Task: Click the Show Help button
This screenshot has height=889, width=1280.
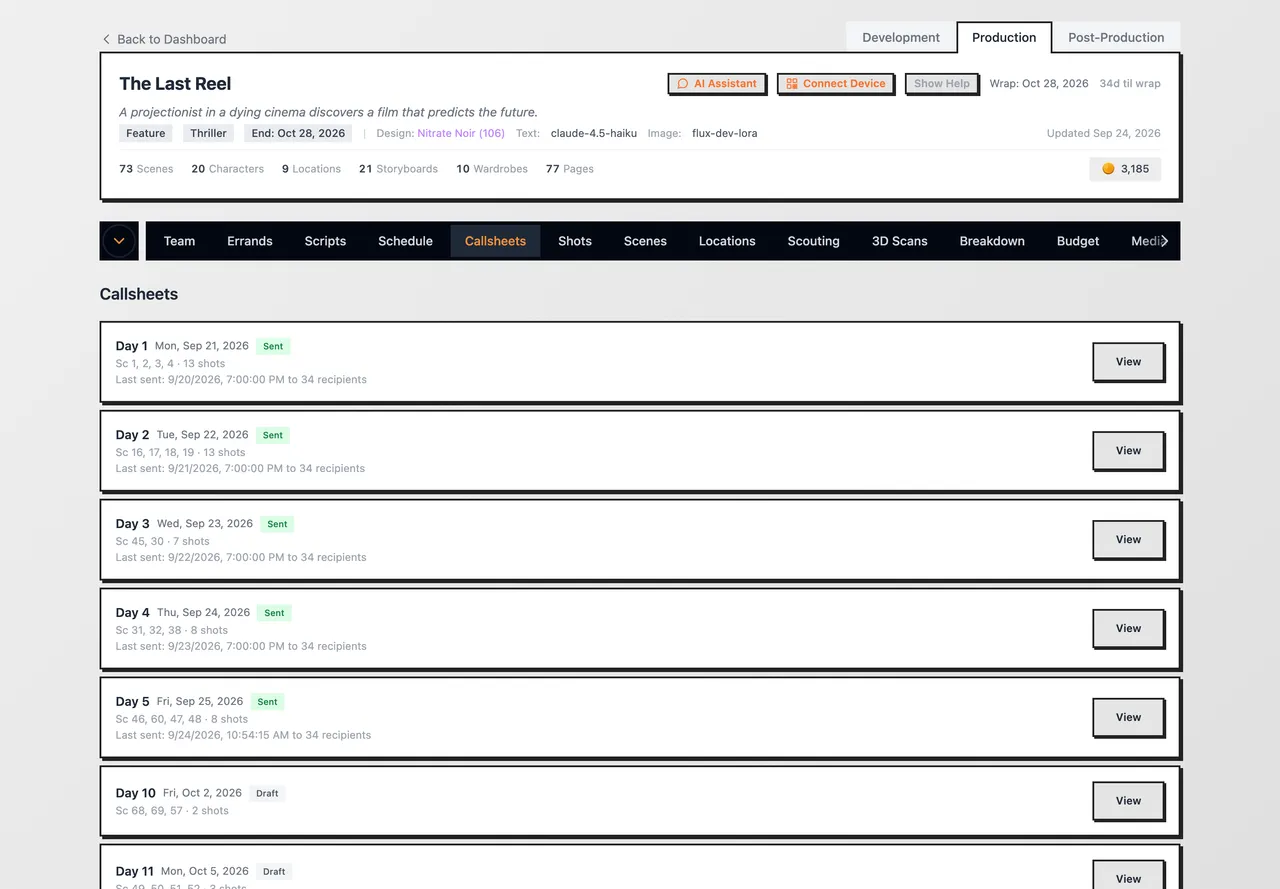Action: point(942,84)
